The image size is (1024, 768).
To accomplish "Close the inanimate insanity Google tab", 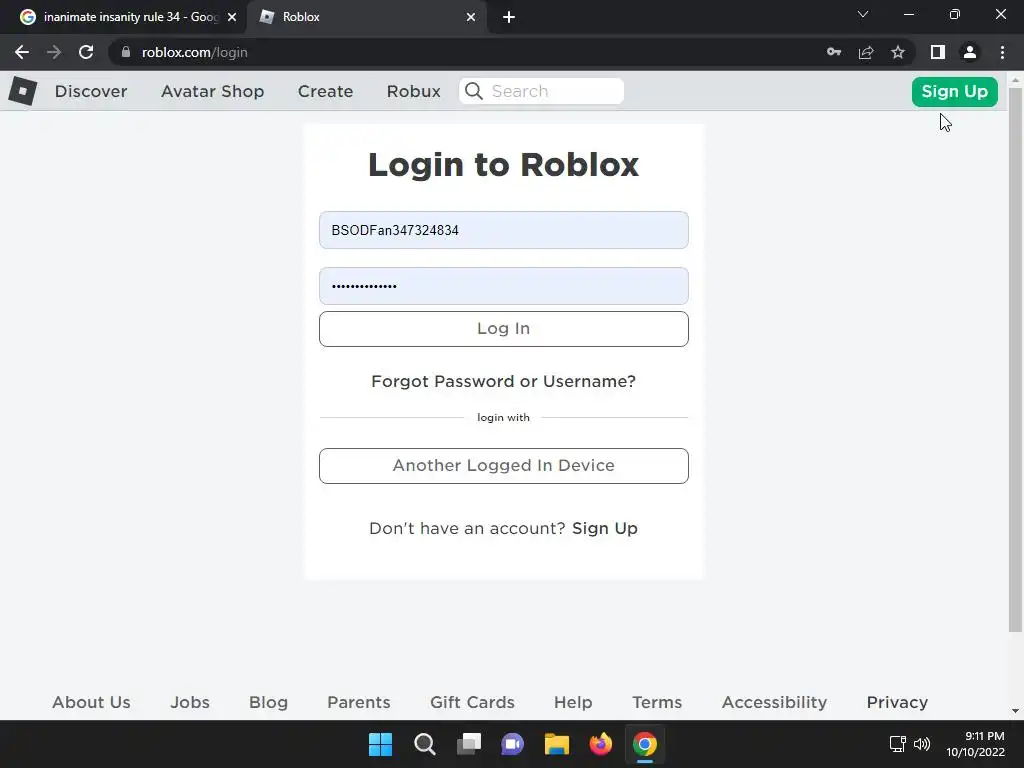I will click(232, 17).
